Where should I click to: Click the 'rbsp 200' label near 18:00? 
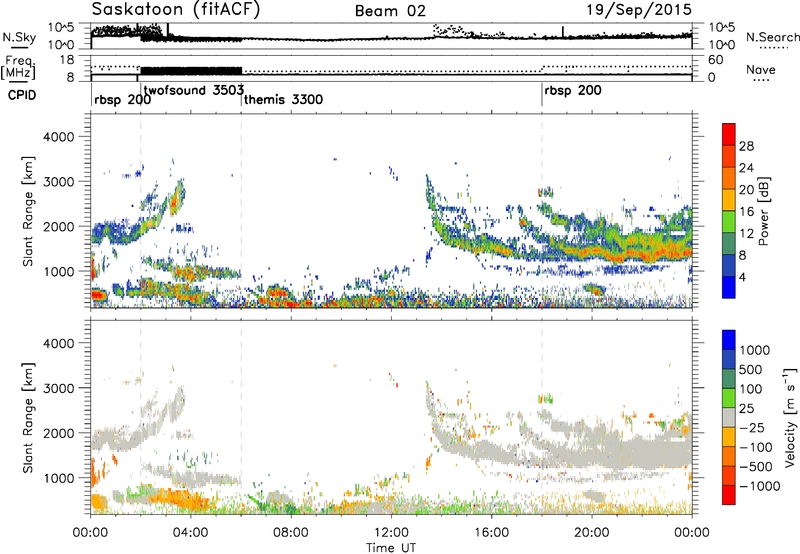coord(573,91)
